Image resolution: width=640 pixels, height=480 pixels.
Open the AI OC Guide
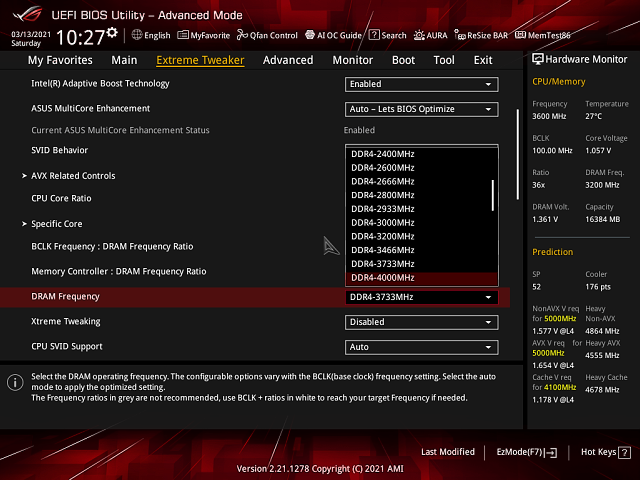tap(333, 35)
